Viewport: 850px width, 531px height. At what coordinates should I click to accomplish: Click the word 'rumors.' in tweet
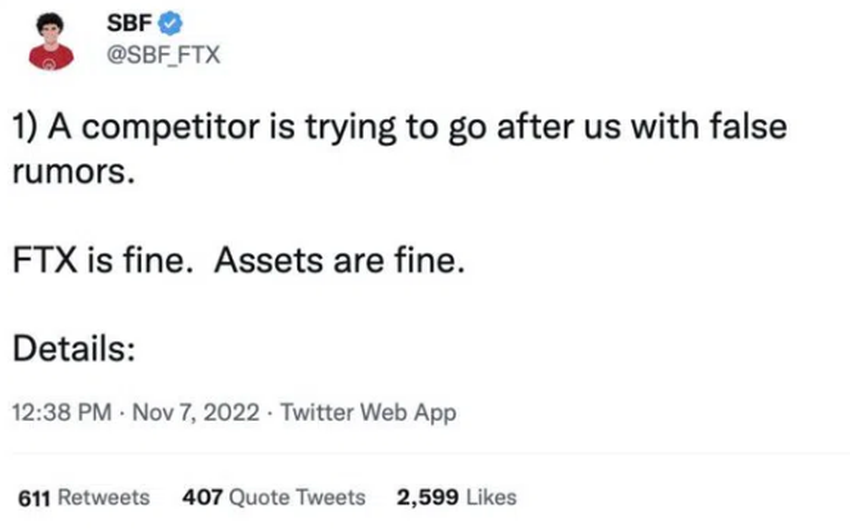click(73, 172)
